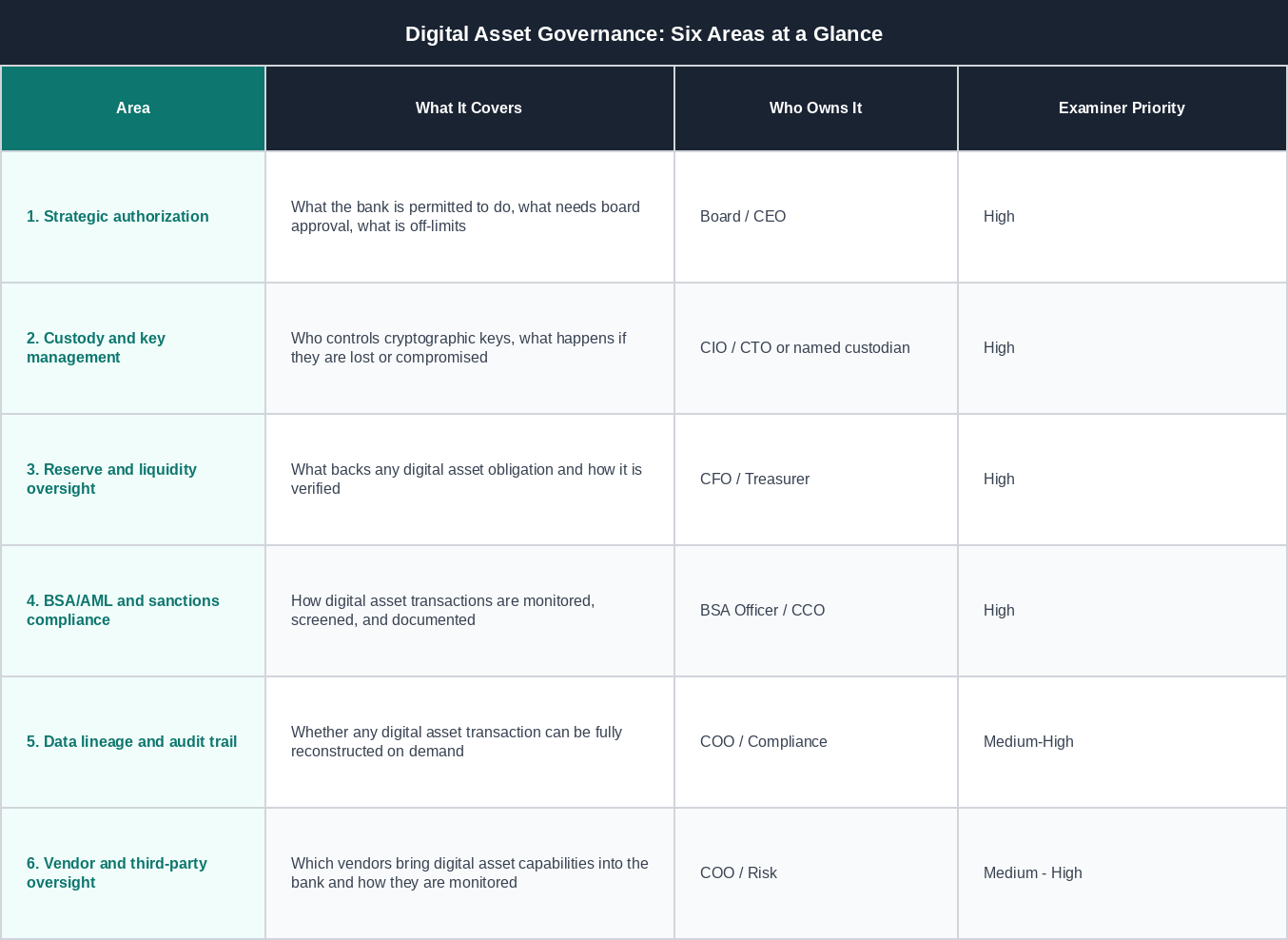
Task: Select the text 'What the bank is permitted to do'
Action: click(403, 207)
